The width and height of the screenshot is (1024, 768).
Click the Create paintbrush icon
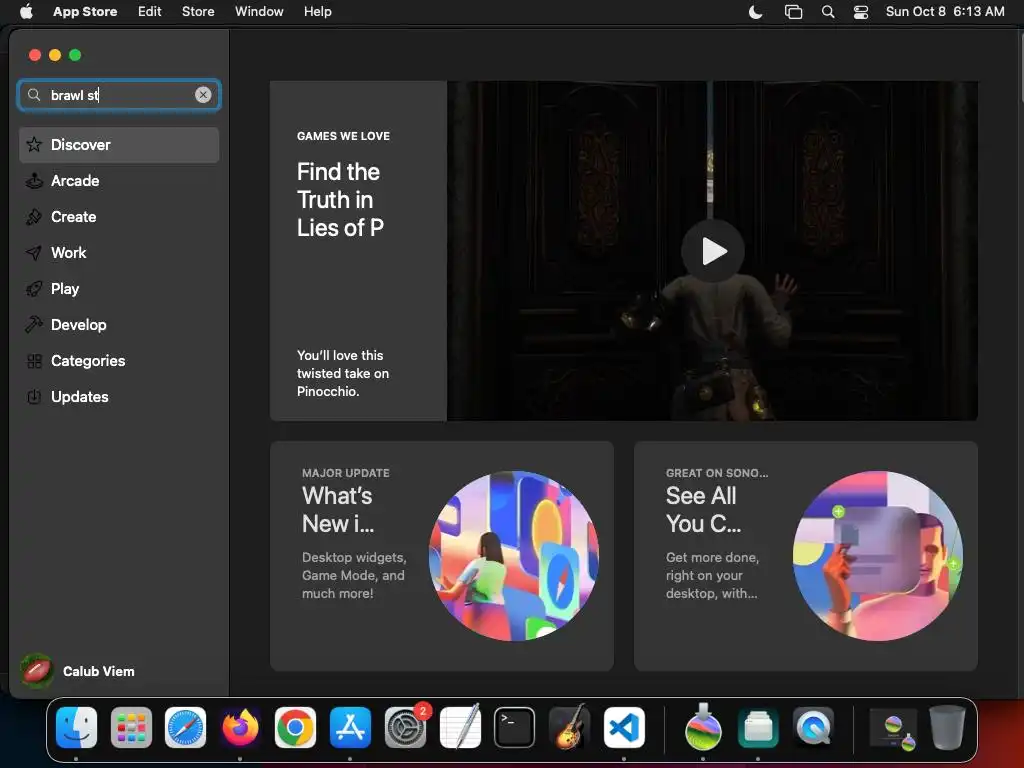[x=34, y=216]
